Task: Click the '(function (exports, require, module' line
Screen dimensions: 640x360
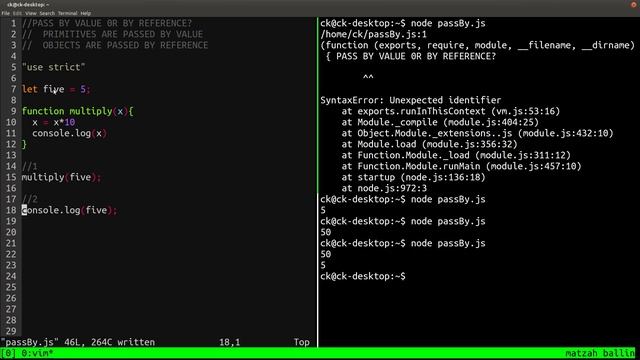Action: [478, 45]
